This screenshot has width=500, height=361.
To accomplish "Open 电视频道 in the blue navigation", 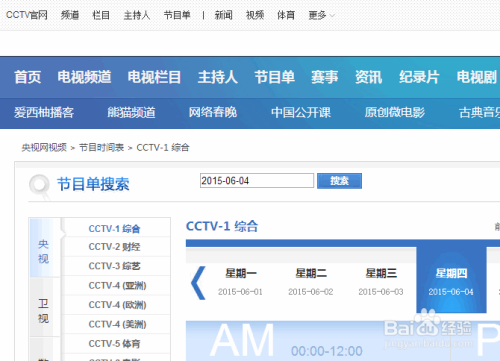I will coord(84,77).
